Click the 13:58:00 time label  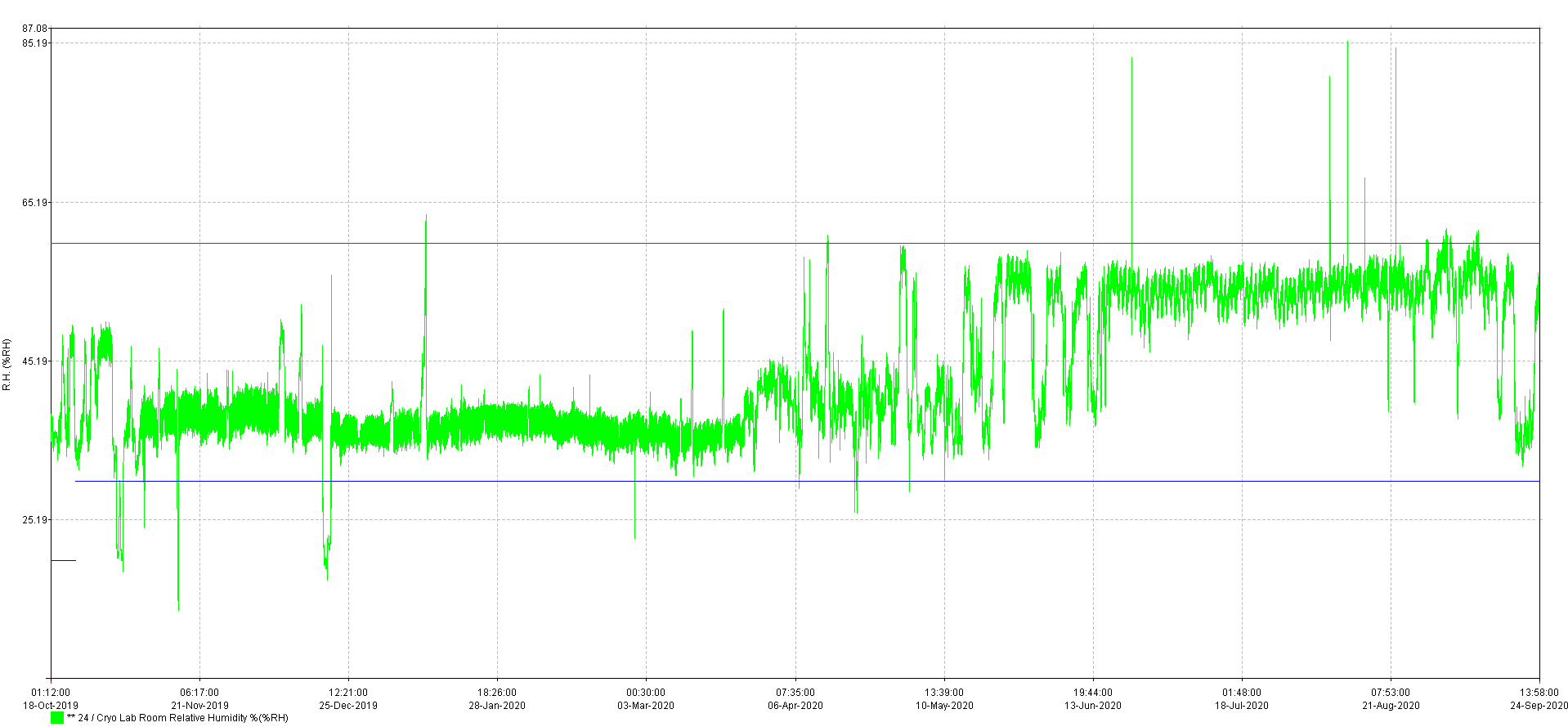point(1539,693)
